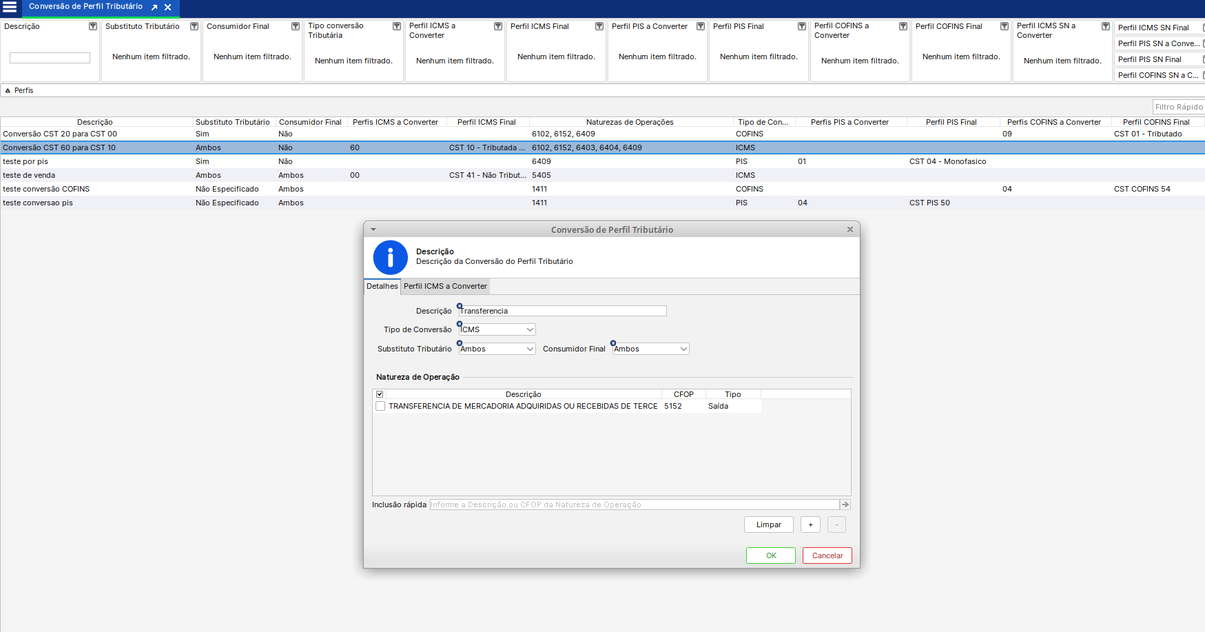Click the Inclusão rápida arrow icon

[845, 505]
